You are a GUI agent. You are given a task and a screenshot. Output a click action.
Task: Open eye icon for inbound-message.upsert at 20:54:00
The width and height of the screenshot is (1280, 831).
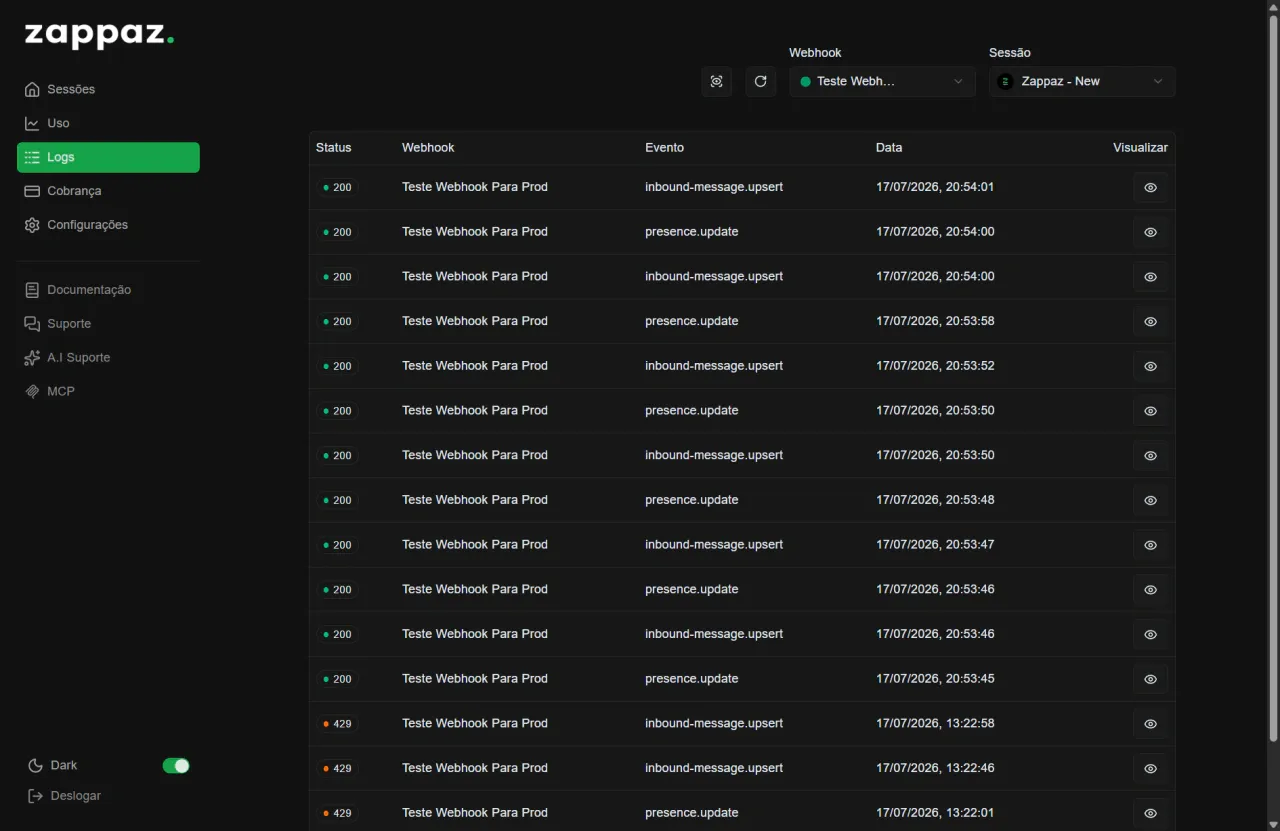(1150, 277)
